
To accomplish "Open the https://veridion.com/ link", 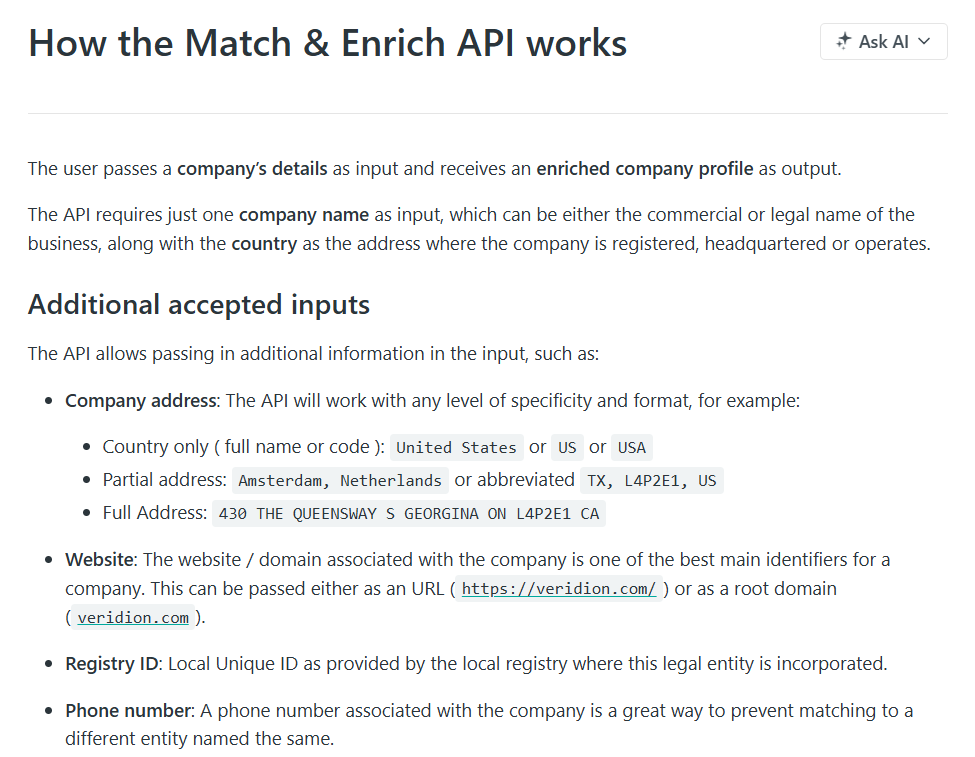I will coord(558,588).
